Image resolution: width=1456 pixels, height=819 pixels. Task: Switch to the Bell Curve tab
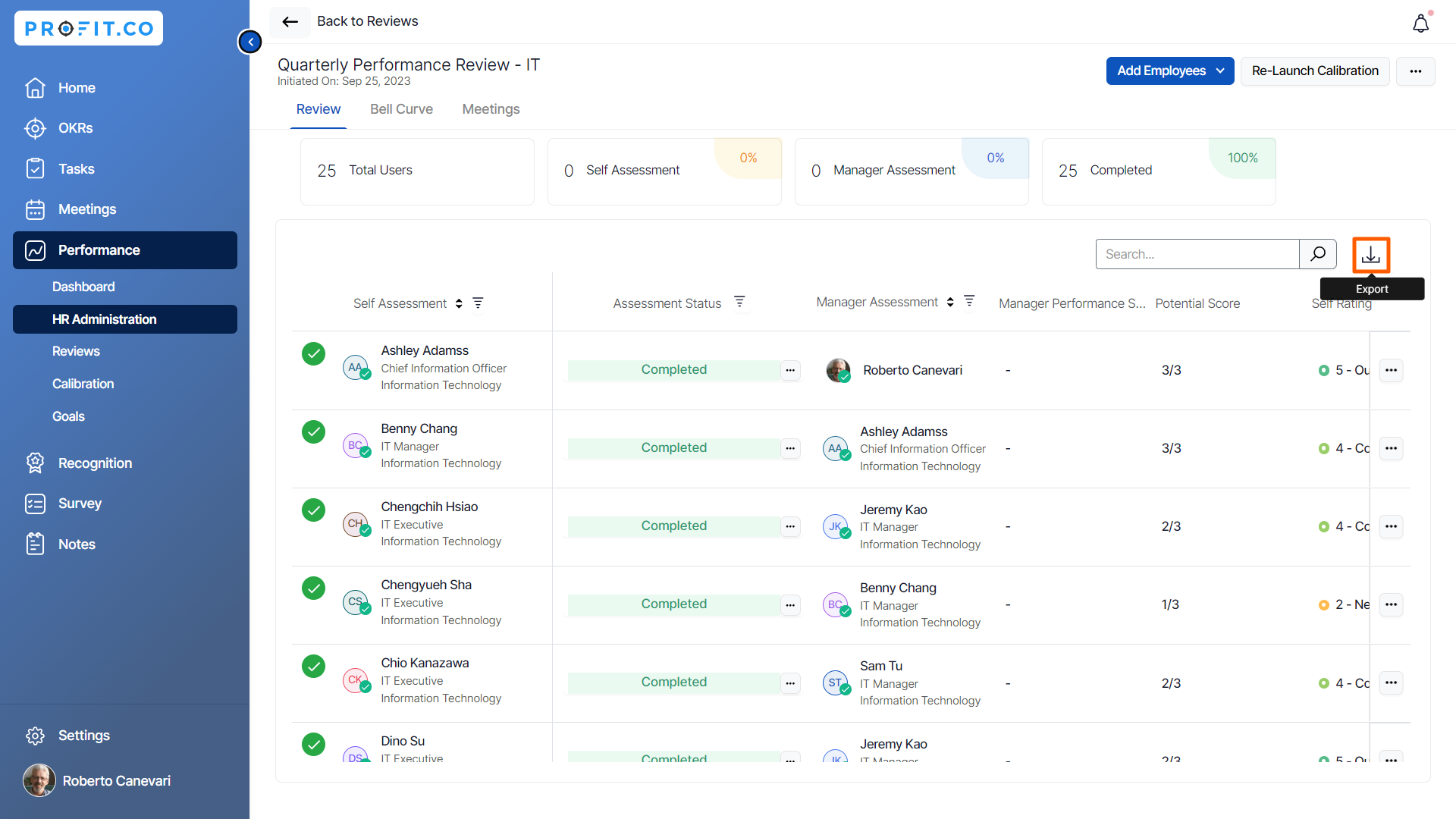(401, 109)
